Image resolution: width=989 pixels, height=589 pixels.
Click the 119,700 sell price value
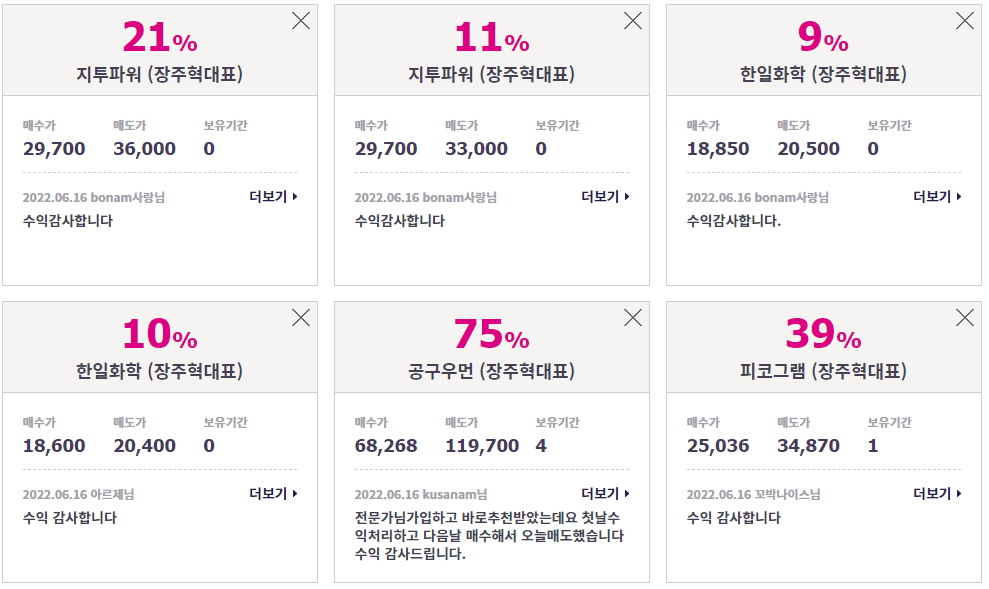click(482, 446)
